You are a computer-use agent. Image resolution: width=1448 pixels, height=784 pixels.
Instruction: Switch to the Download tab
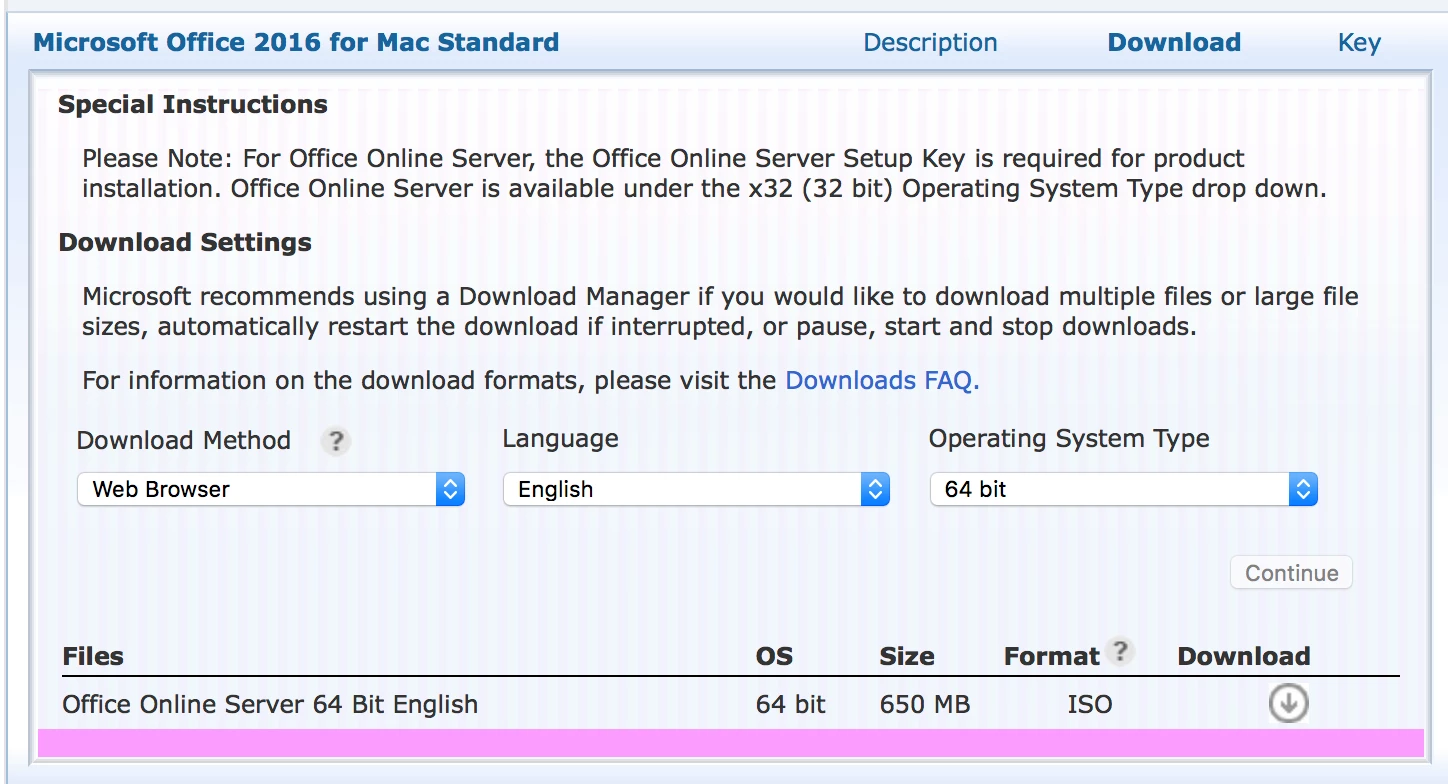click(1174, 43)
